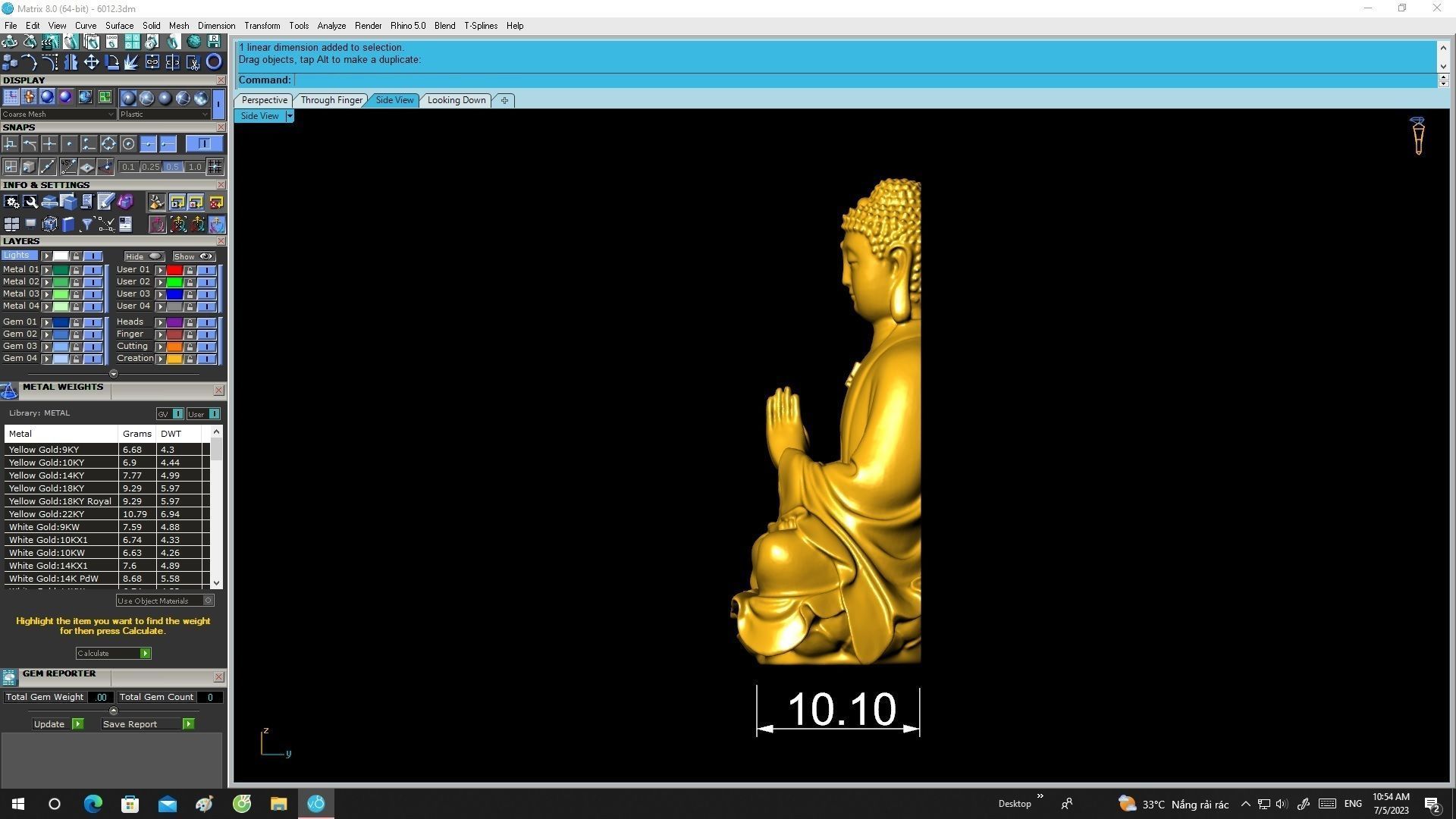1456x819 pixels.
Task: Switch to the Looking Down tab
Action: (457, 100)
